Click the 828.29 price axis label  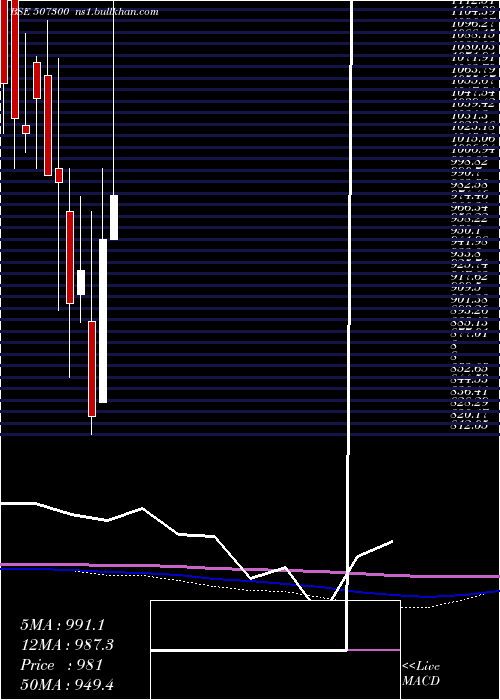click(x=470, y=403)
